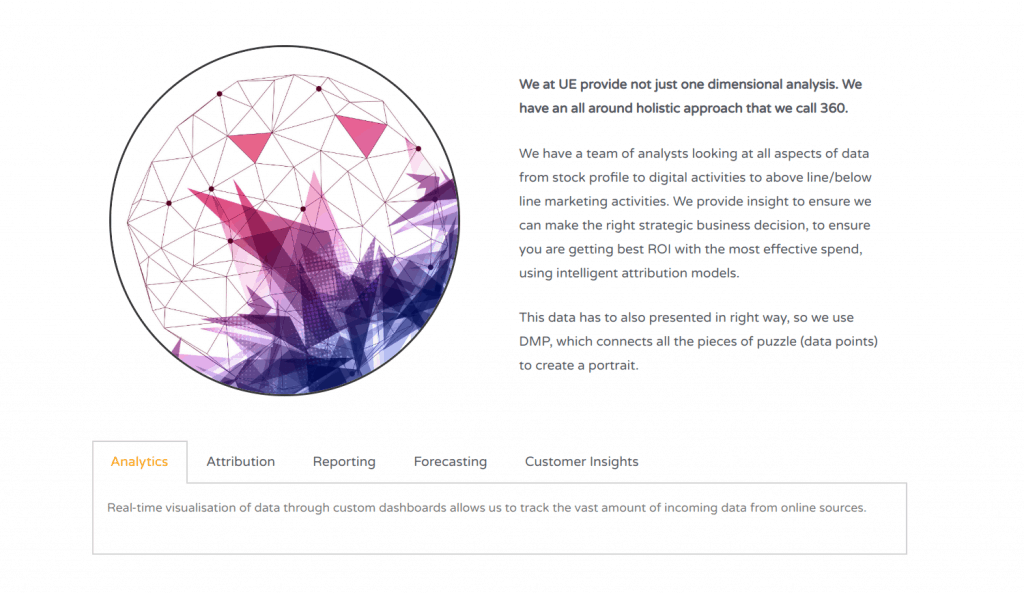View the Customer Insights tab
This screenshot has height=593, width=1024.
click(581, 462)
